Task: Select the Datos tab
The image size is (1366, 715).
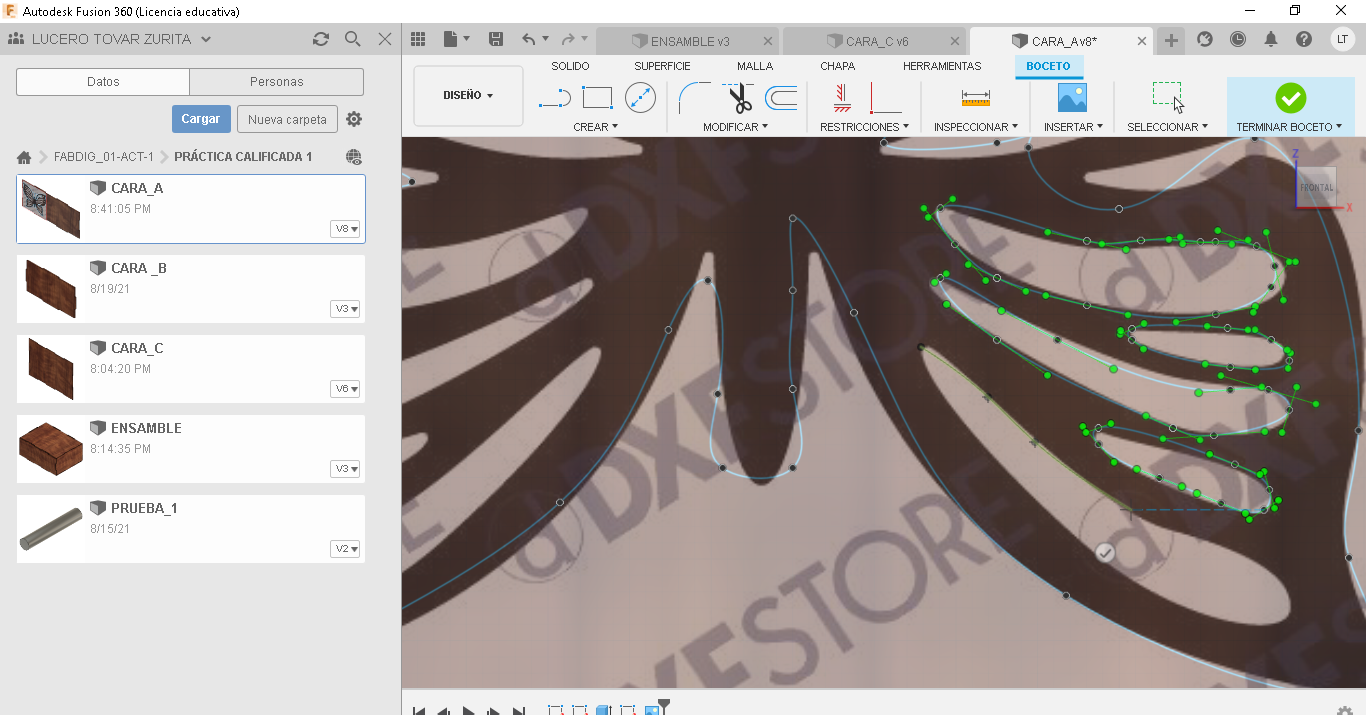Action: 103,82
